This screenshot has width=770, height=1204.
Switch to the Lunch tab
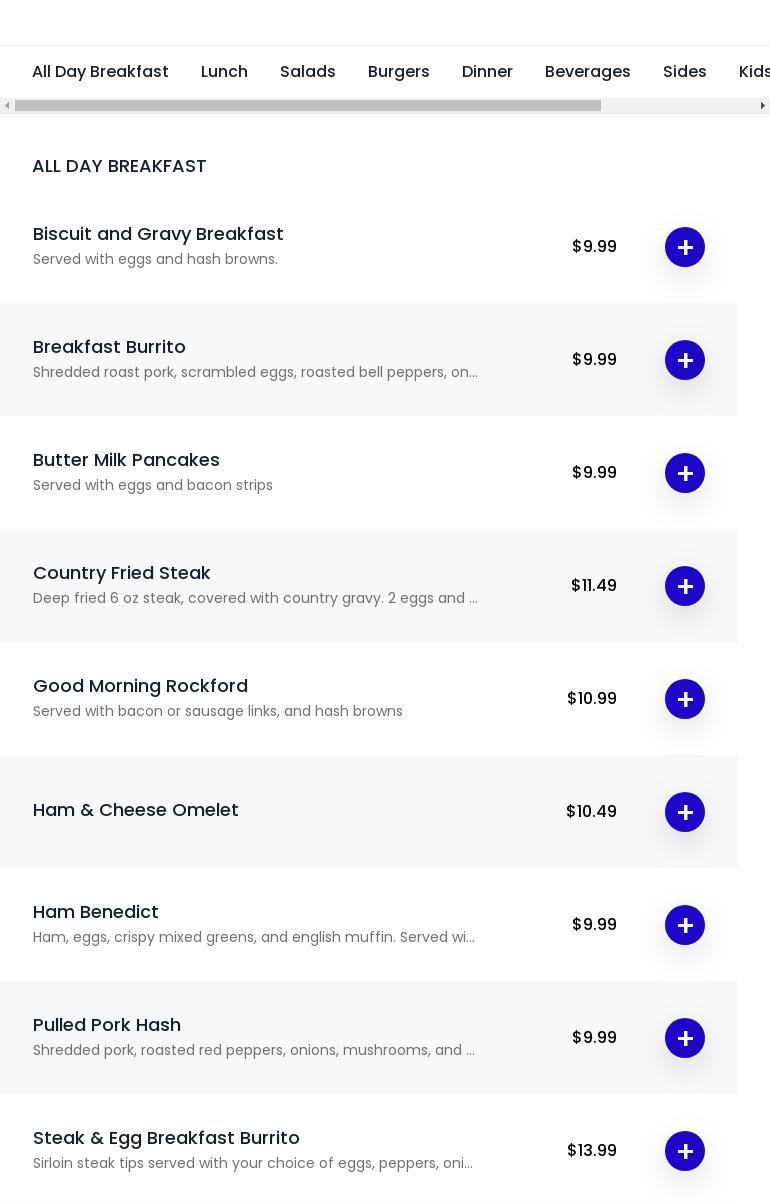point(224,72)
